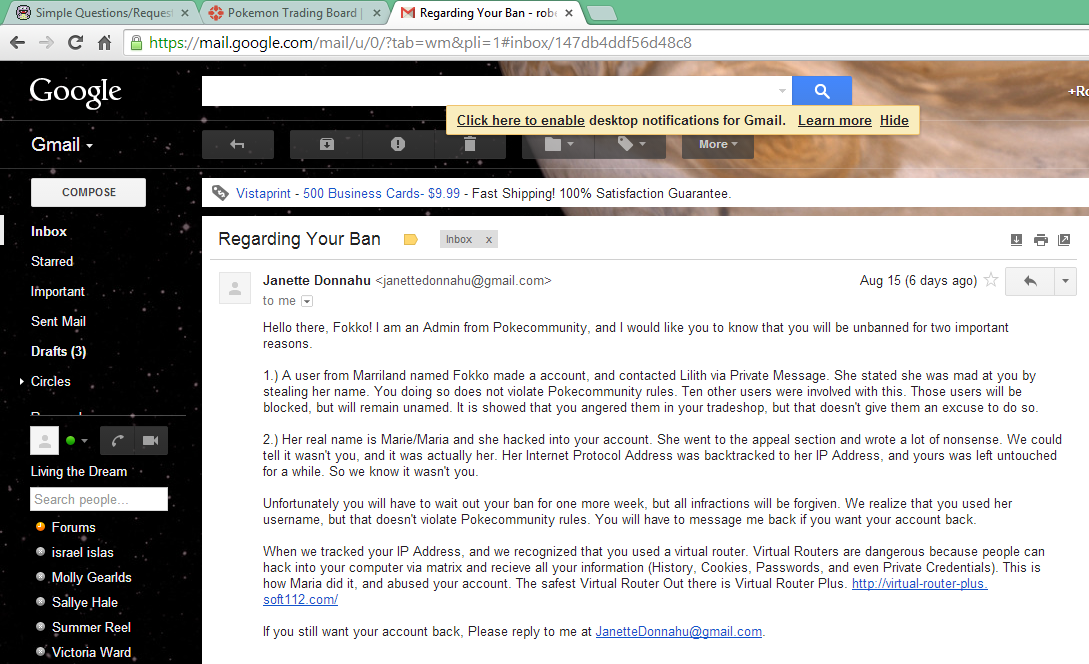Switch to Simple Questions/Requests tab

[102, 13]
